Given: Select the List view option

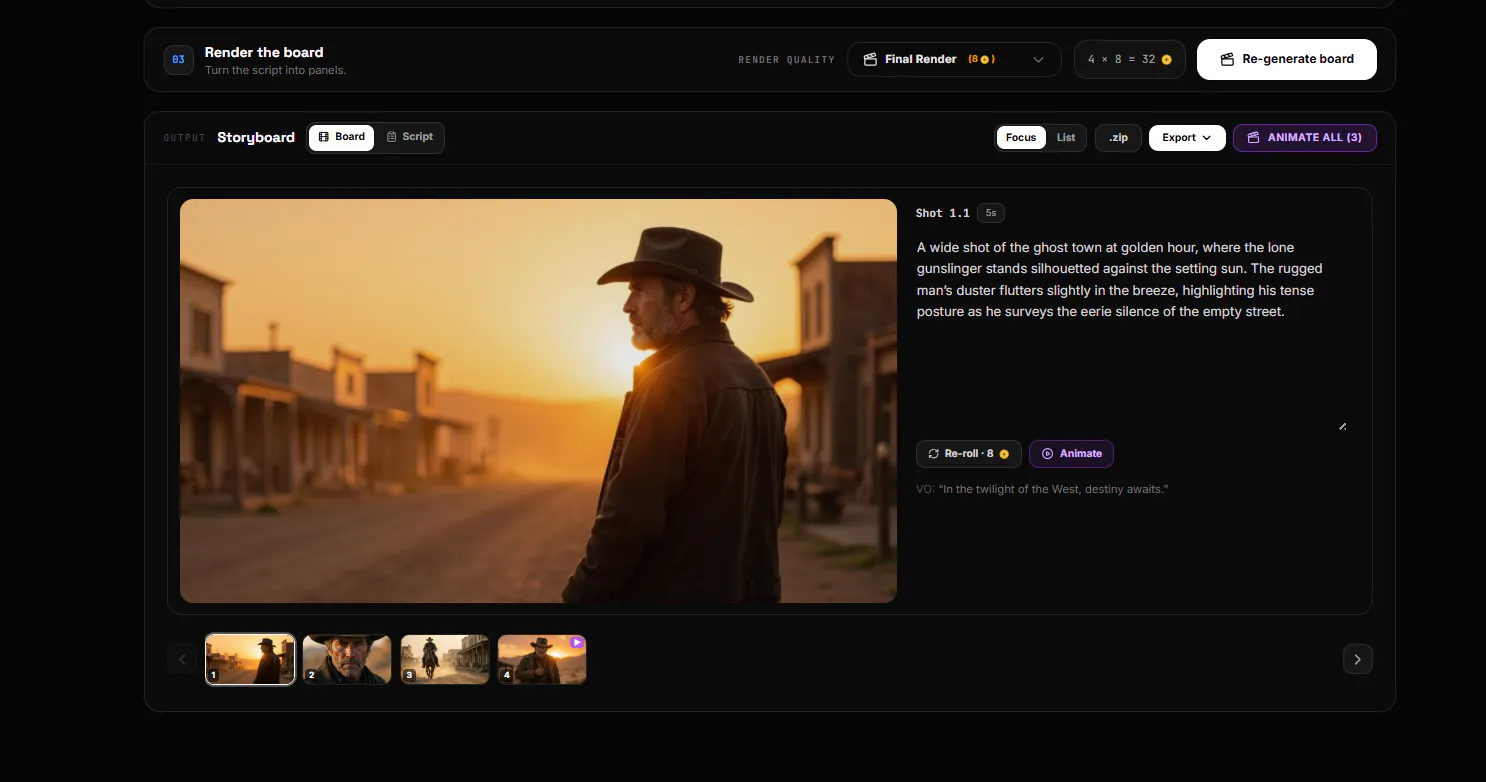Looking at the screenshot, I should [1066, 137].
